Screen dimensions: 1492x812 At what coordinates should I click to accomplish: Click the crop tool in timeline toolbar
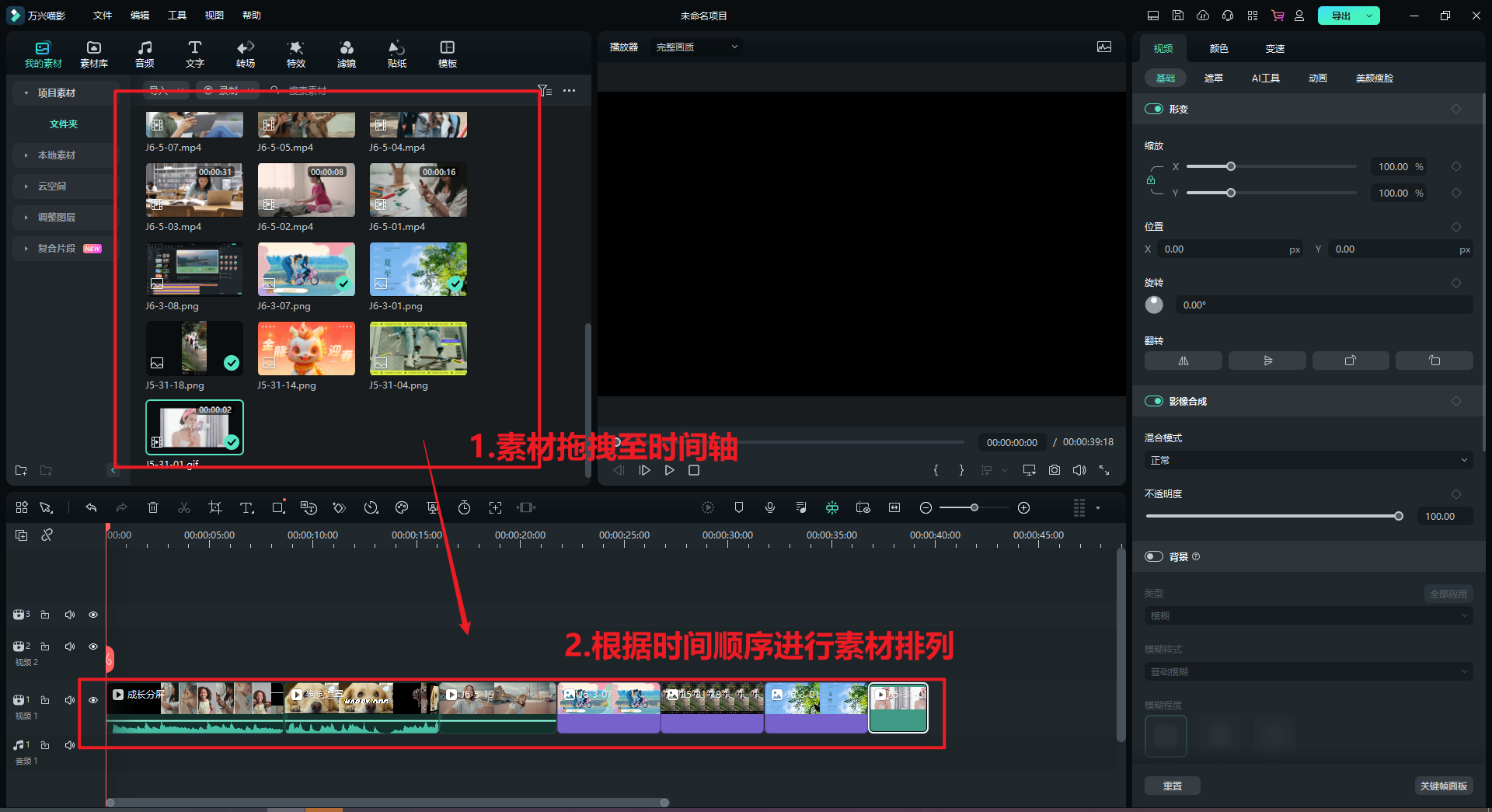[215, 507]
